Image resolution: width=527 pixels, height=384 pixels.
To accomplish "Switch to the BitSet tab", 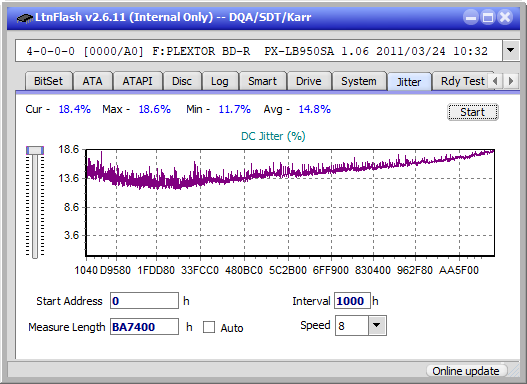I will point(48,81).
